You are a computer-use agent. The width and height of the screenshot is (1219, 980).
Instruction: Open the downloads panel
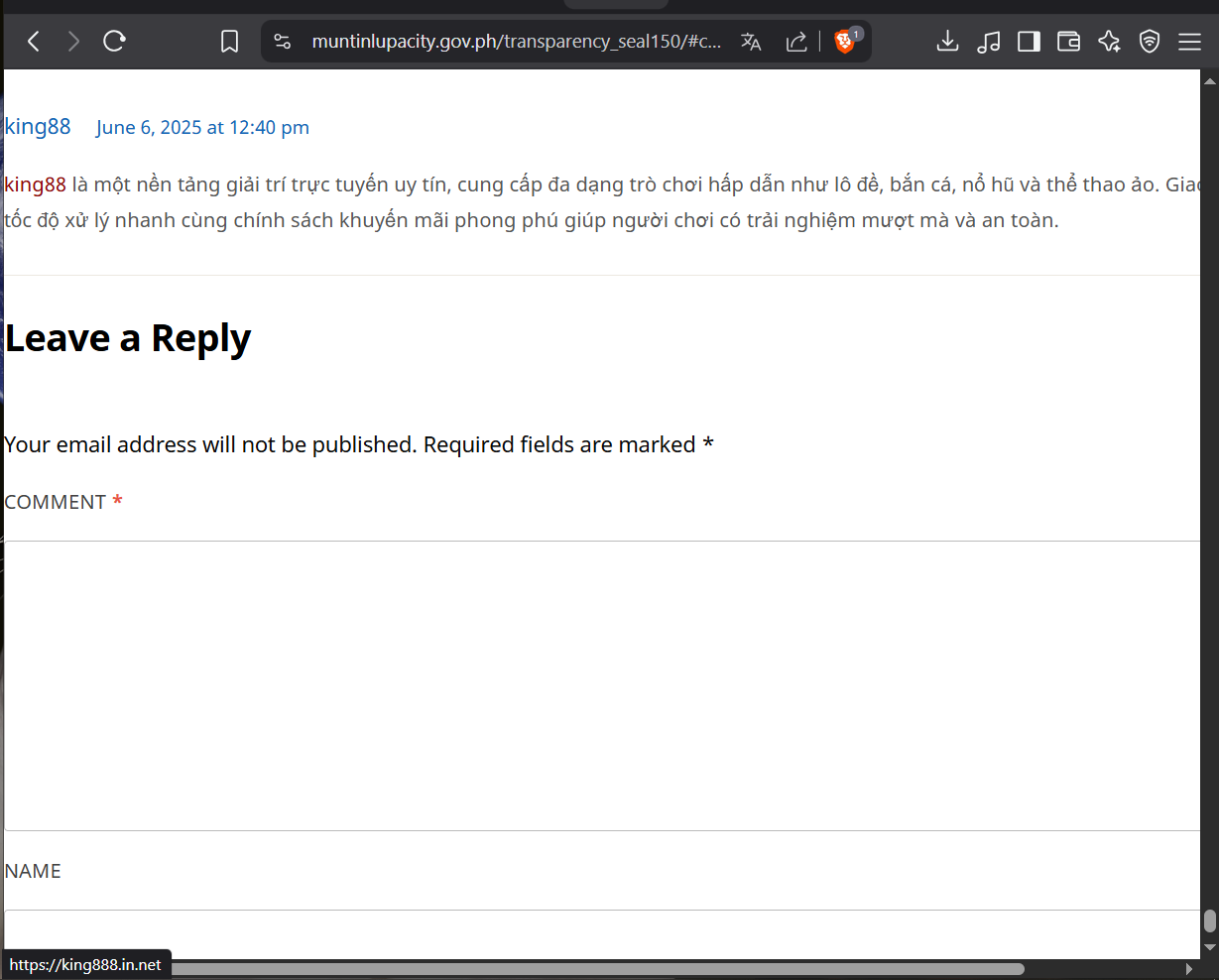[x=947, y=41]
